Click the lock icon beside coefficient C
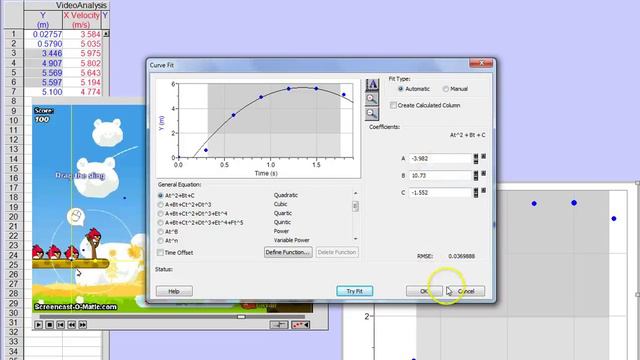 (484, 191)
